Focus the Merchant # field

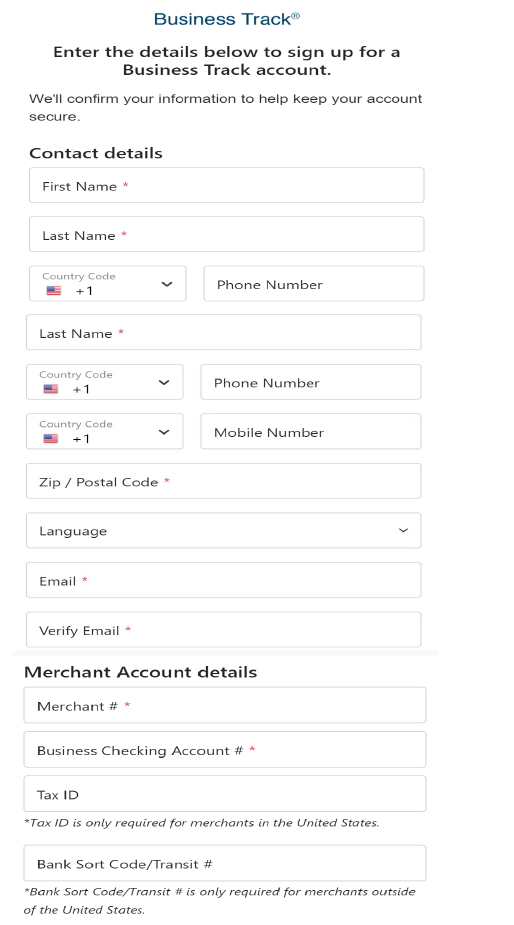[225, 705]
